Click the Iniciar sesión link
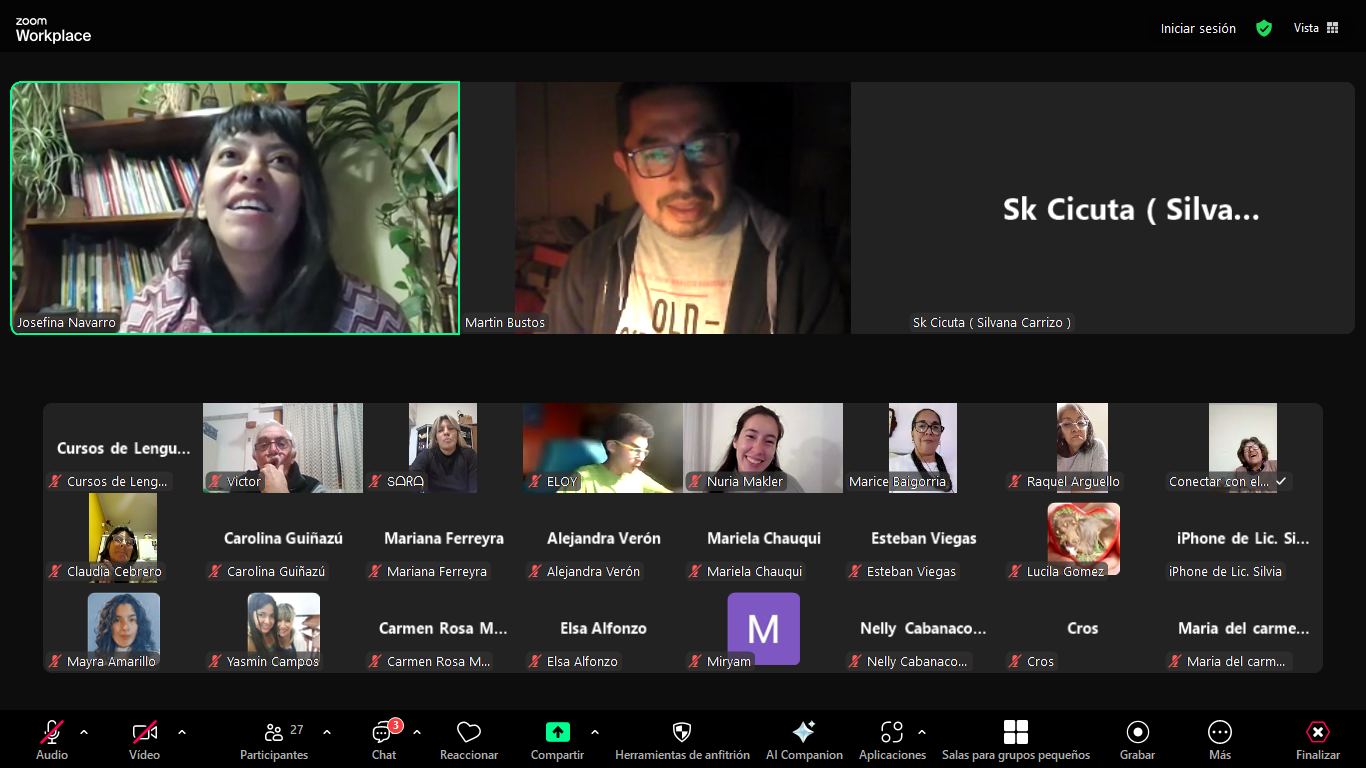 (1198, 28)
